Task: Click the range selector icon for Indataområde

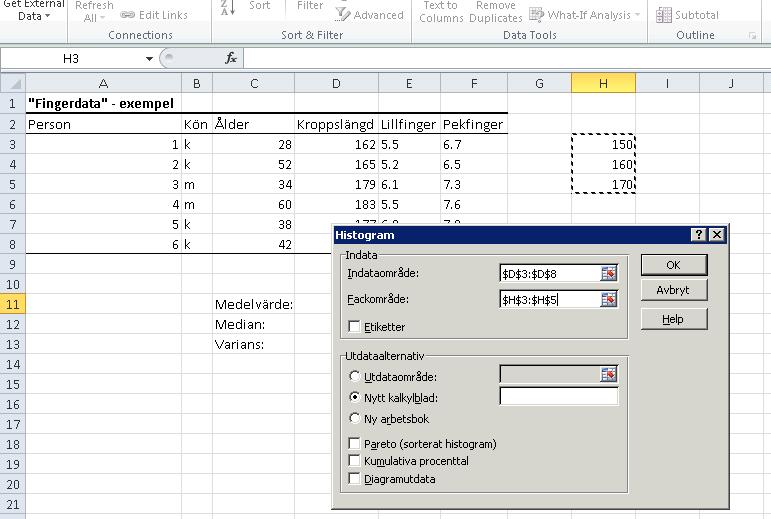Action: pyautogui.click(x=609, y=274)
